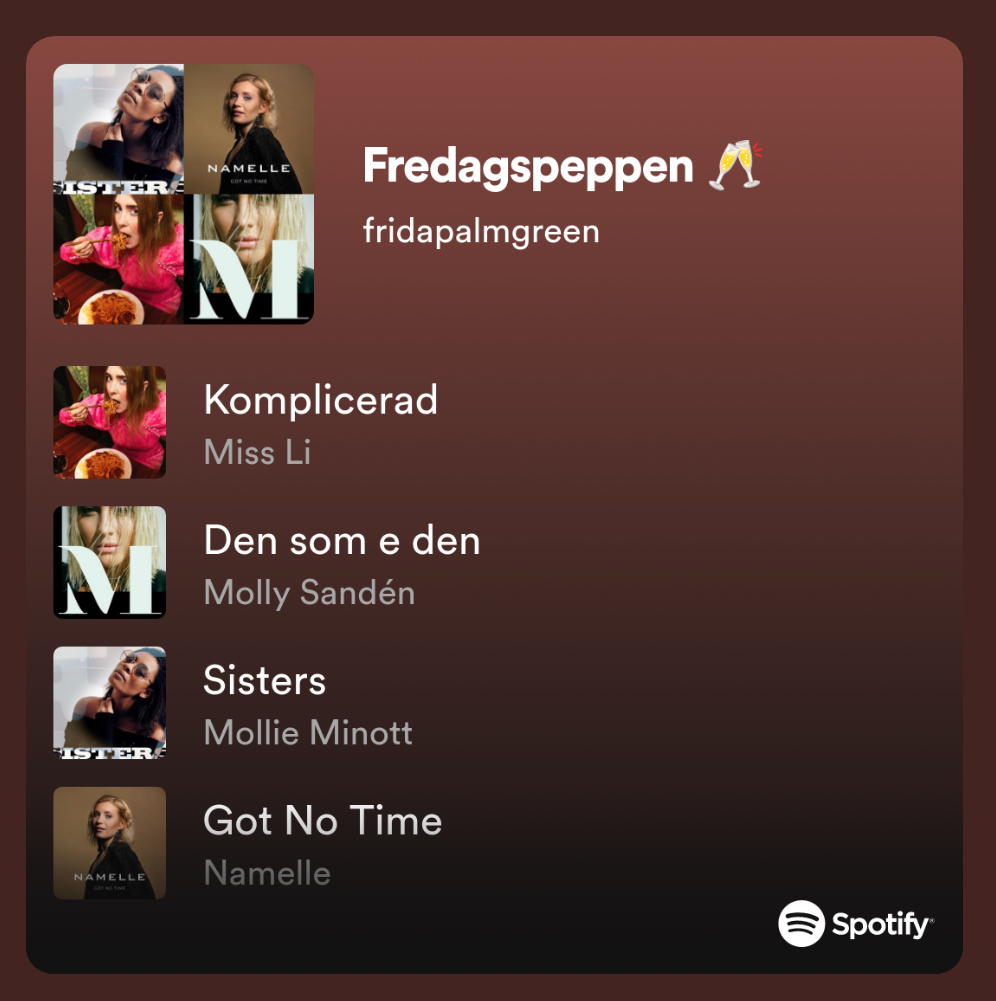
Task: Play the track Den som e den
Action: coord(341,541)
